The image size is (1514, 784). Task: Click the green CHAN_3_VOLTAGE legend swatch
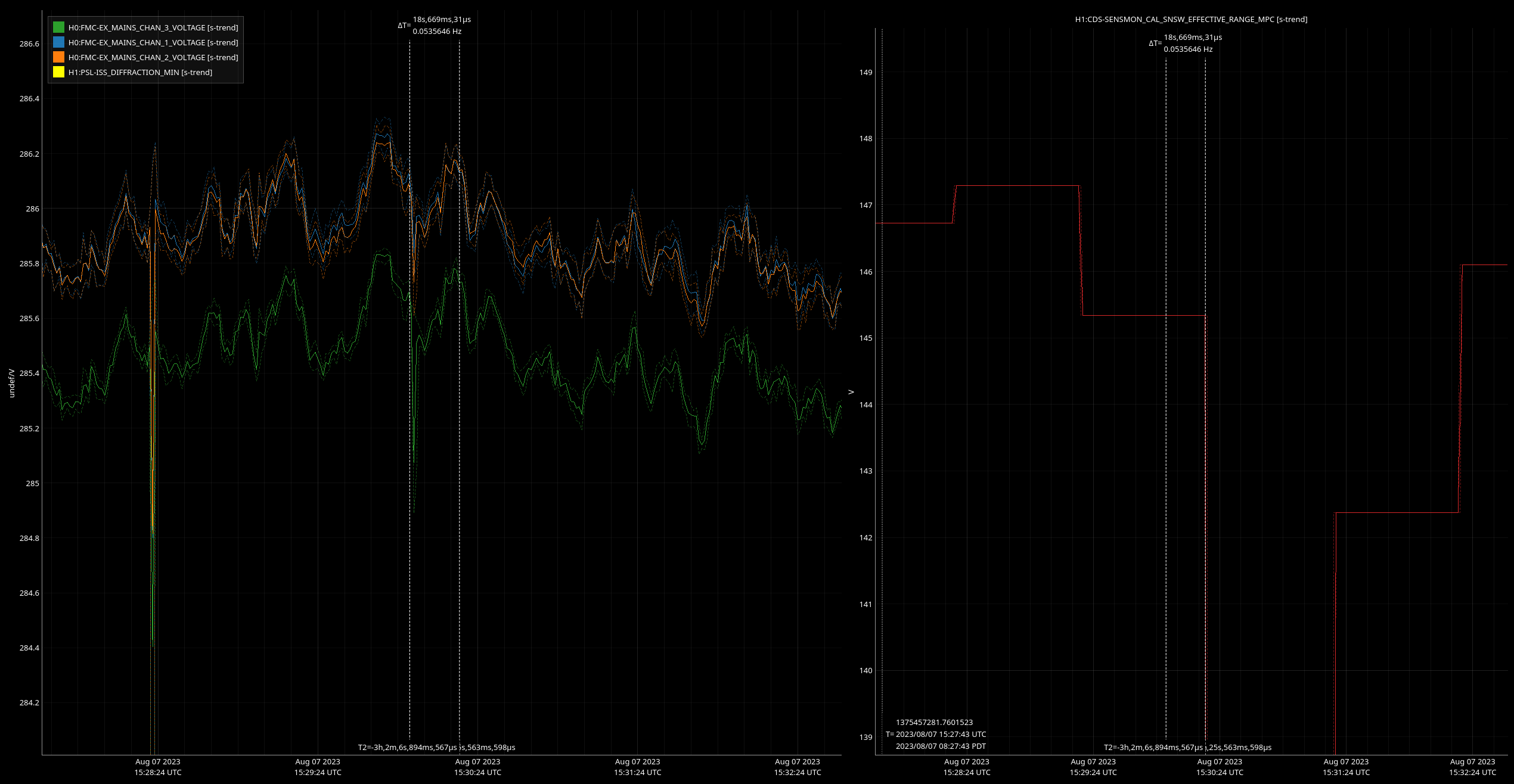(x=58, y=27)
